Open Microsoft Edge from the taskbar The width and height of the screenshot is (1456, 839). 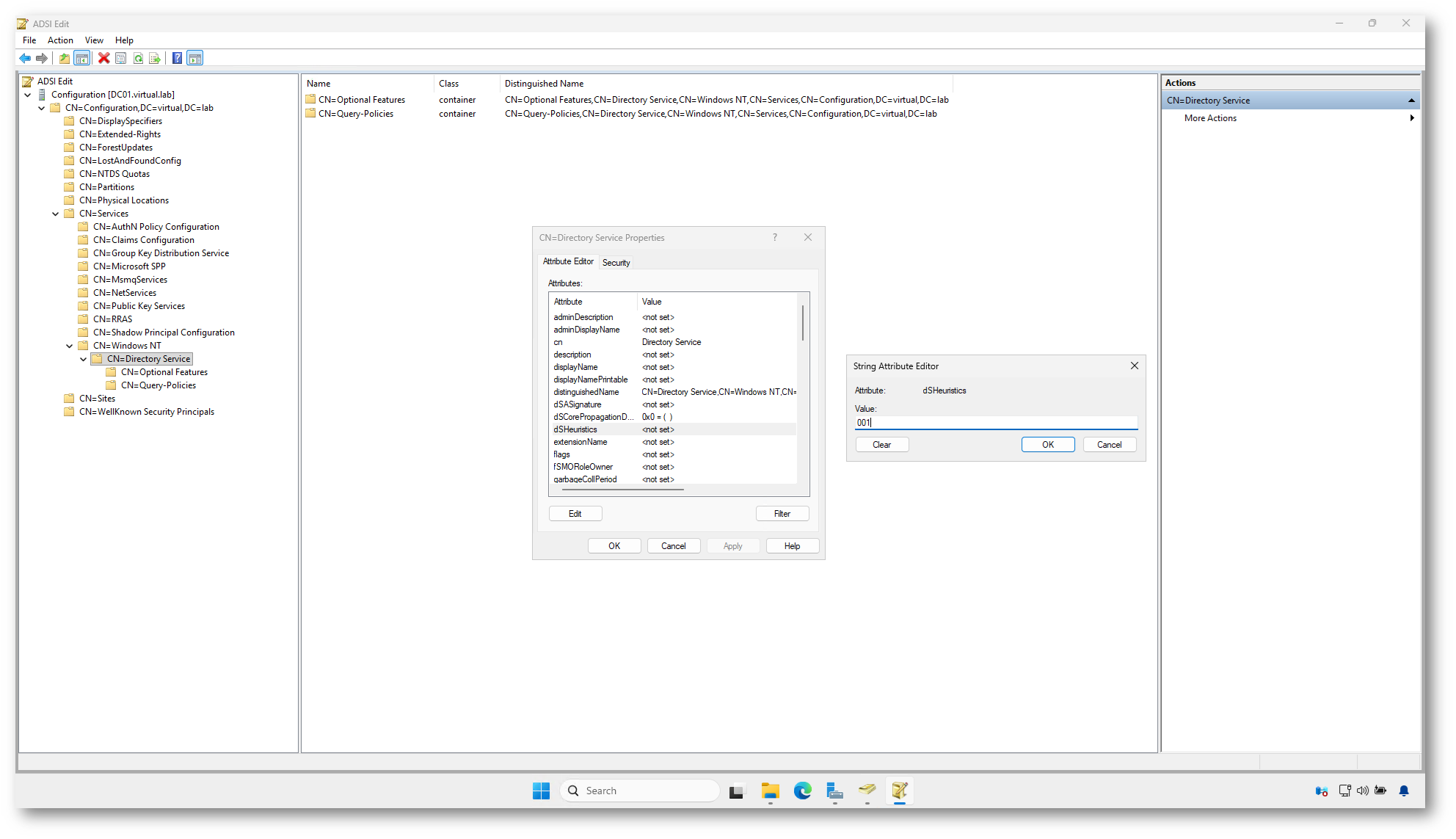pyautogui.click(x=802, y=791)
